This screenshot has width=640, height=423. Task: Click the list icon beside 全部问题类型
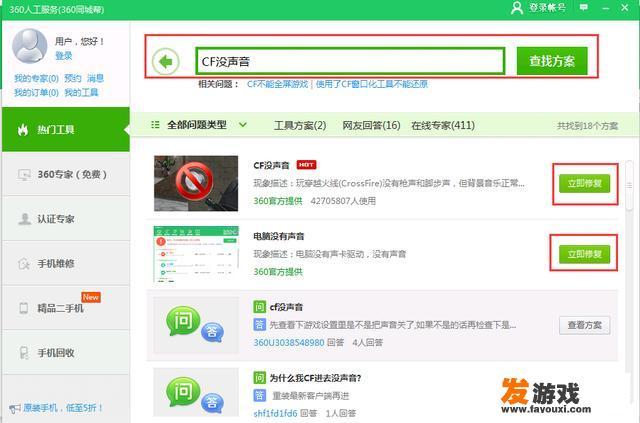[x=155, y=125]
